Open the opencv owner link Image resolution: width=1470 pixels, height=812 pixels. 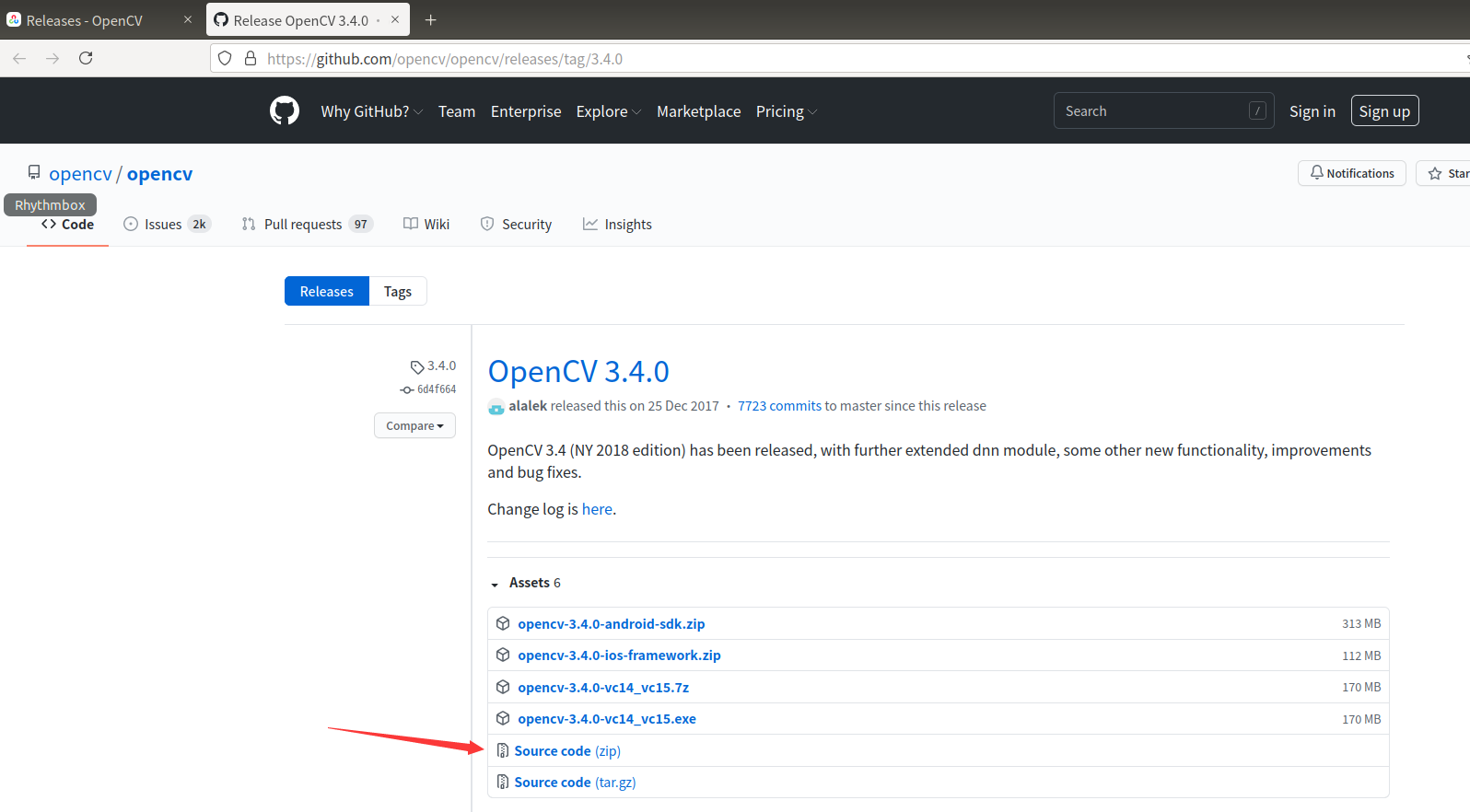pos(80,173)
